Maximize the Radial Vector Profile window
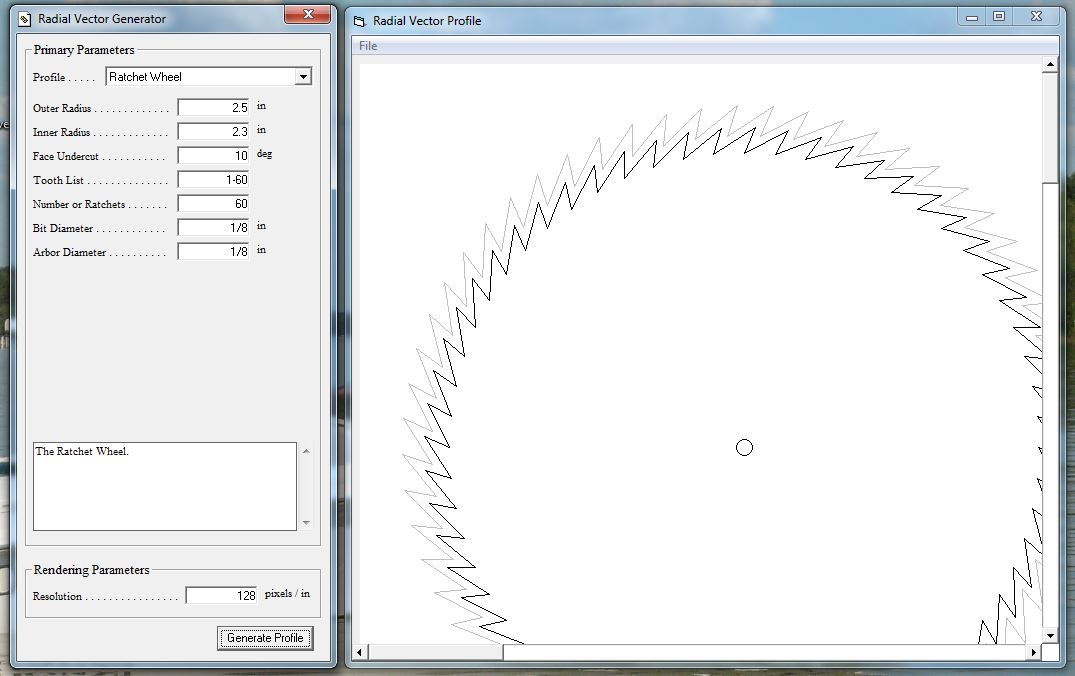 click(x=999, y=16)
